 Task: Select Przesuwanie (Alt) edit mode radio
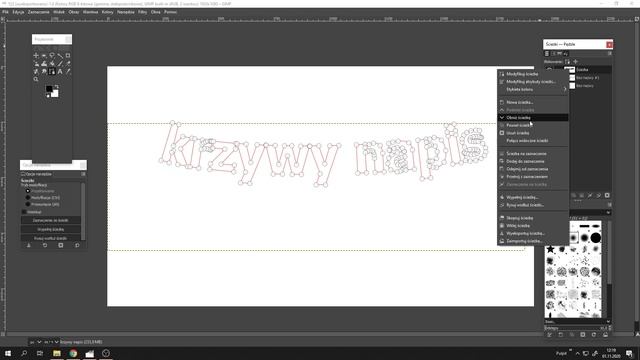pos(28,204)
